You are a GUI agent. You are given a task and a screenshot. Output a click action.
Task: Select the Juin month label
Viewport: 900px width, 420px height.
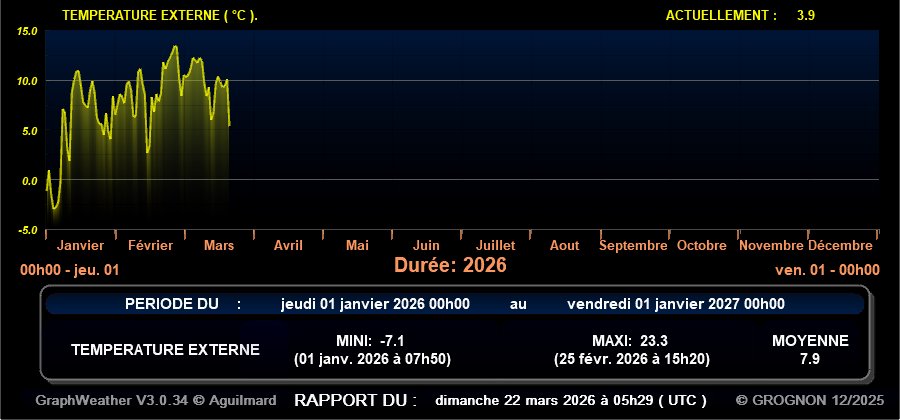[x=426, y=245]
